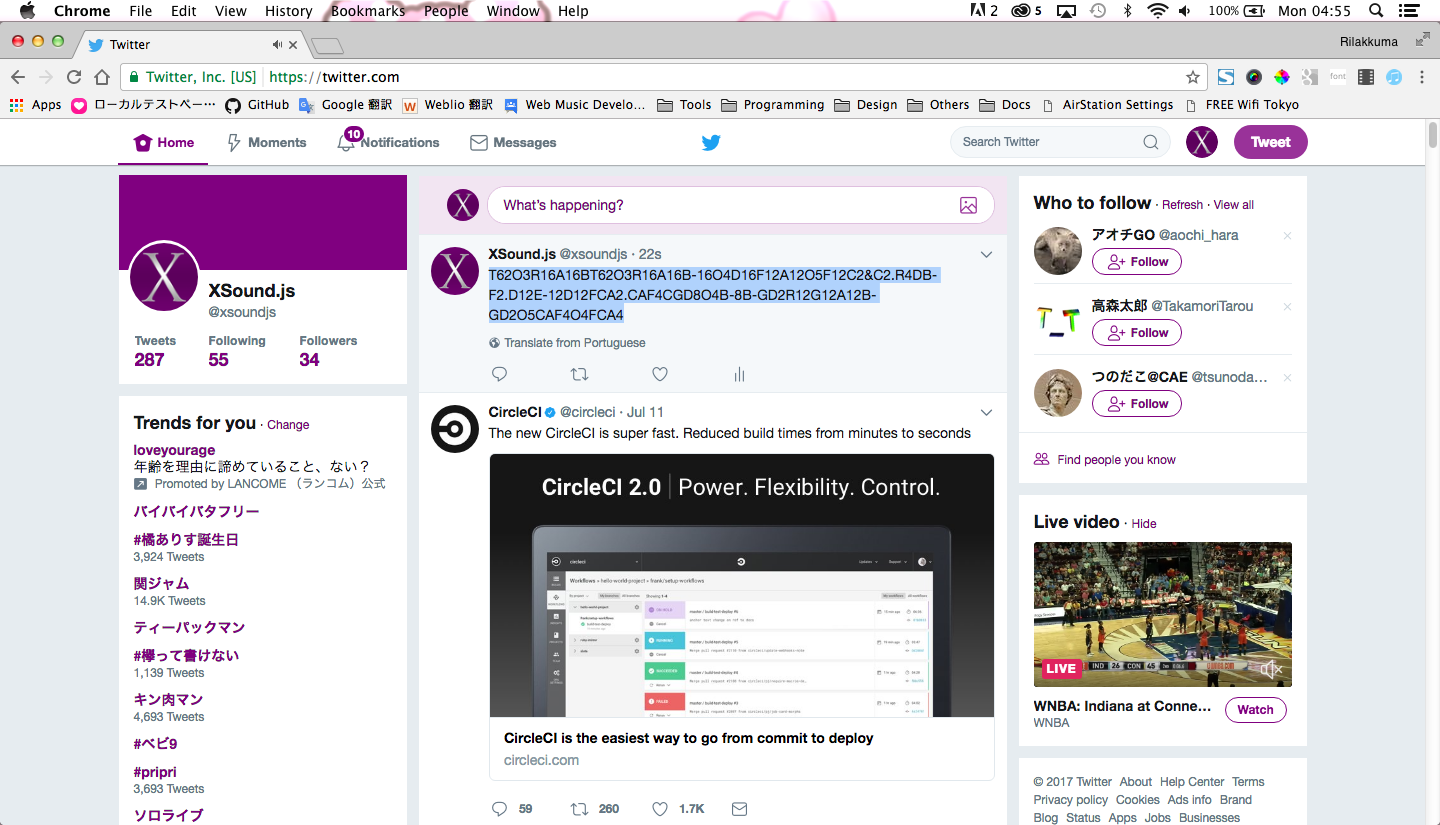1440x825 pixels.
Task: Open the Tools bookmark folder
Action: tap(685, 105)
